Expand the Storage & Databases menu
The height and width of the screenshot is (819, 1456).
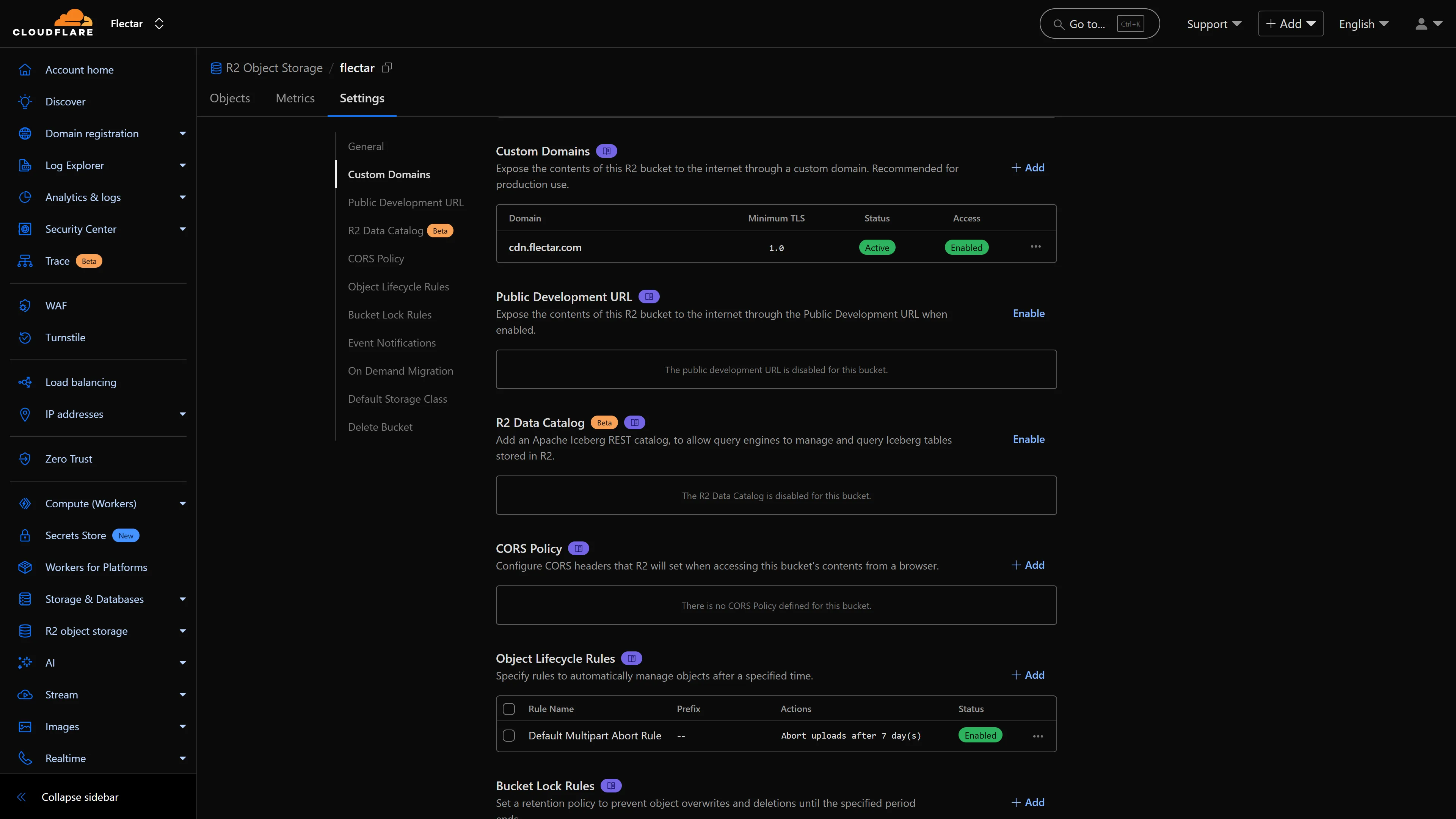pos(182,599)
